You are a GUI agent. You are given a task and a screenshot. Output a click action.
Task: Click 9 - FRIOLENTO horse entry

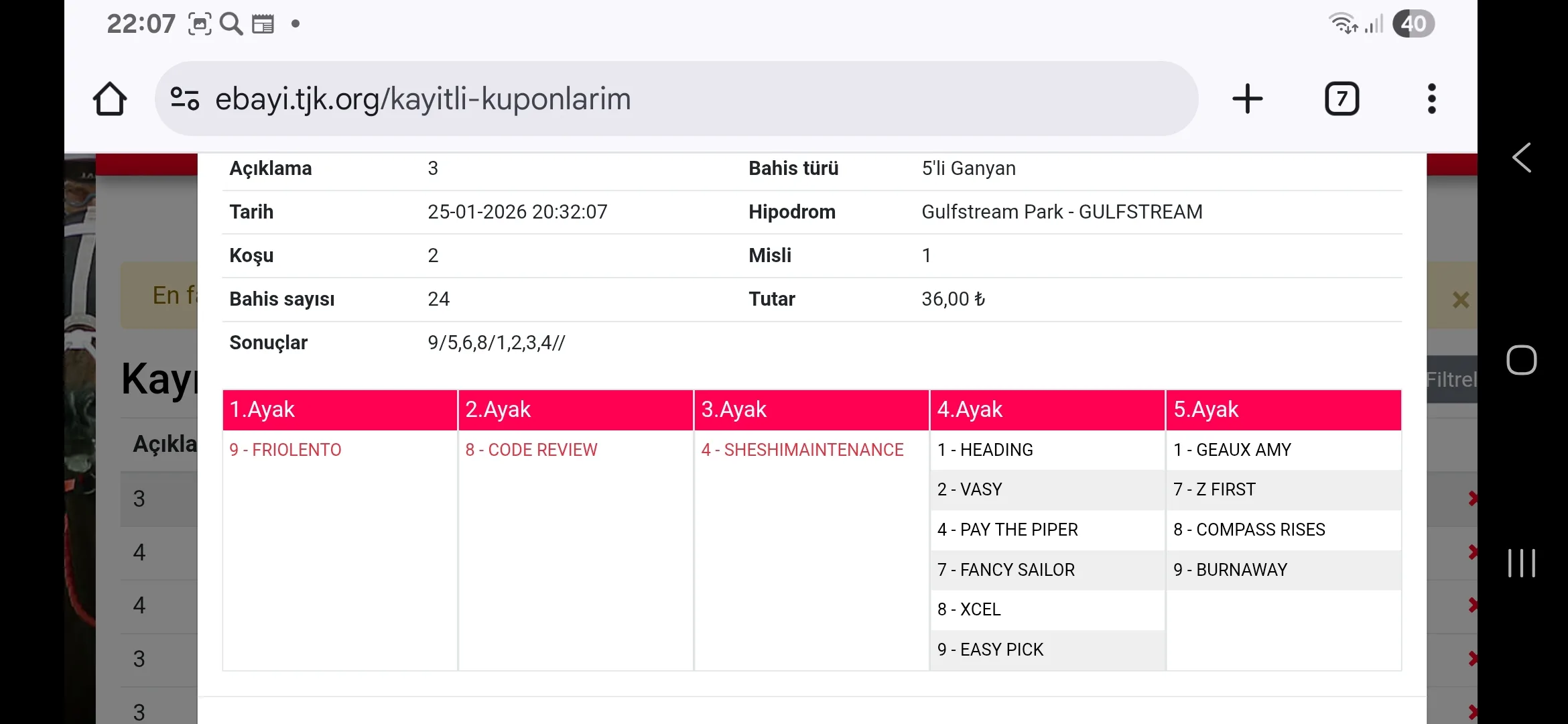[x=285, y=450]
